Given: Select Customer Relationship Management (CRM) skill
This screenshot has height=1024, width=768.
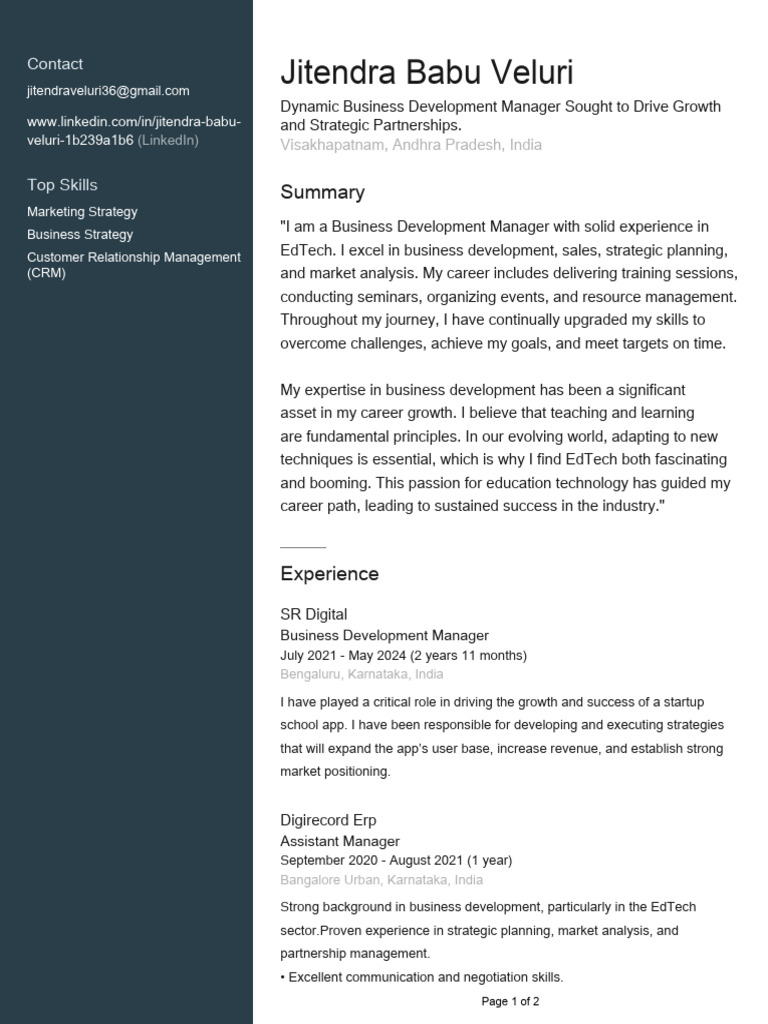Looking at the screenshot, I should [x=133, y=265].
